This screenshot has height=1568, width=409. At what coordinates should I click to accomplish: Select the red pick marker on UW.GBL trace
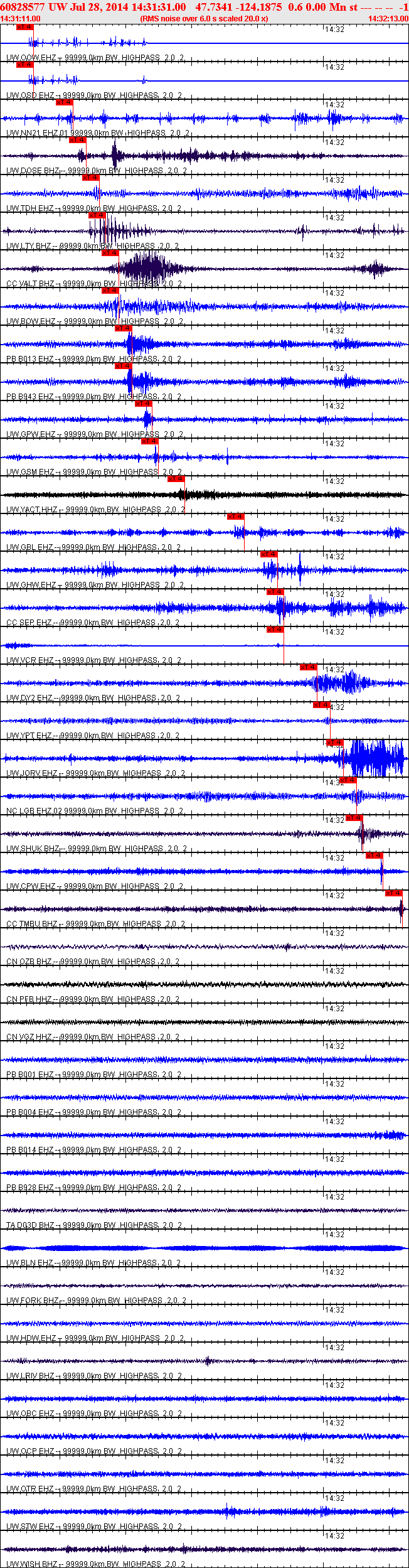pyautogui.click(x=236, y=517)
